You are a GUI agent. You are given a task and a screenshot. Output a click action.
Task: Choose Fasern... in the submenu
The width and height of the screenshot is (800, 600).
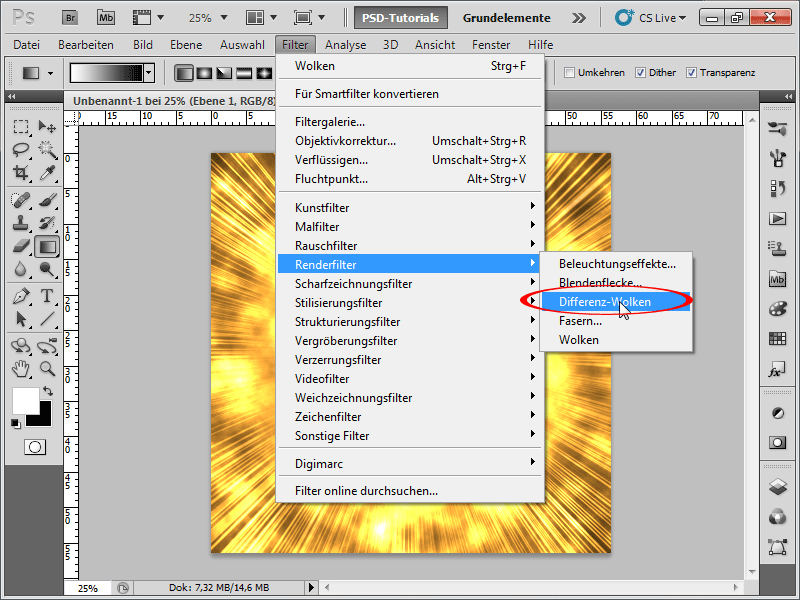point(616,321)
